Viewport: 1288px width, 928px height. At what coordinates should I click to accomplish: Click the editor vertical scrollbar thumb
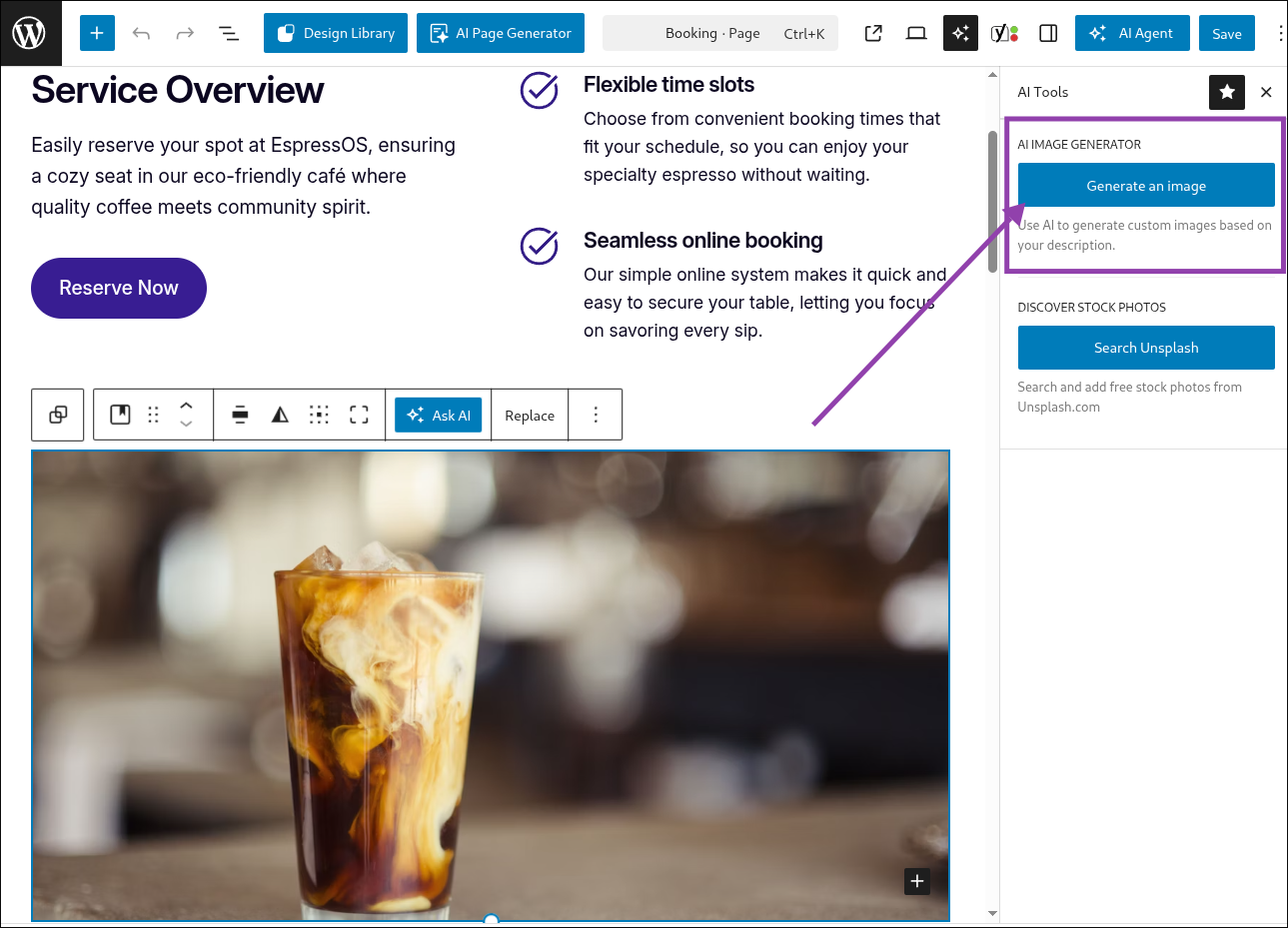pyautogui.click(x=992, y=201)
